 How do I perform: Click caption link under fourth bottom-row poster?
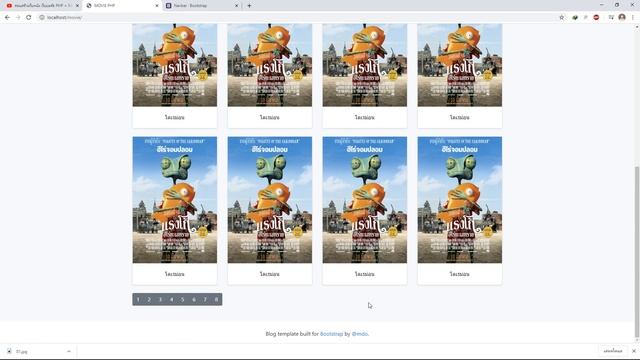coord(460,274)
